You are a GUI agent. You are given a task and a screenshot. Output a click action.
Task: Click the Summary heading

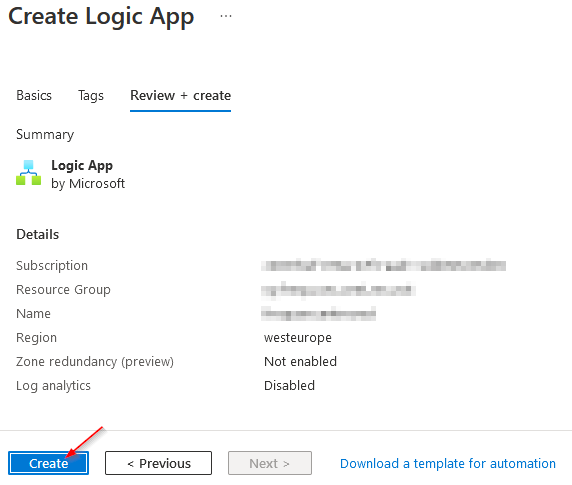tap(45, 135)
